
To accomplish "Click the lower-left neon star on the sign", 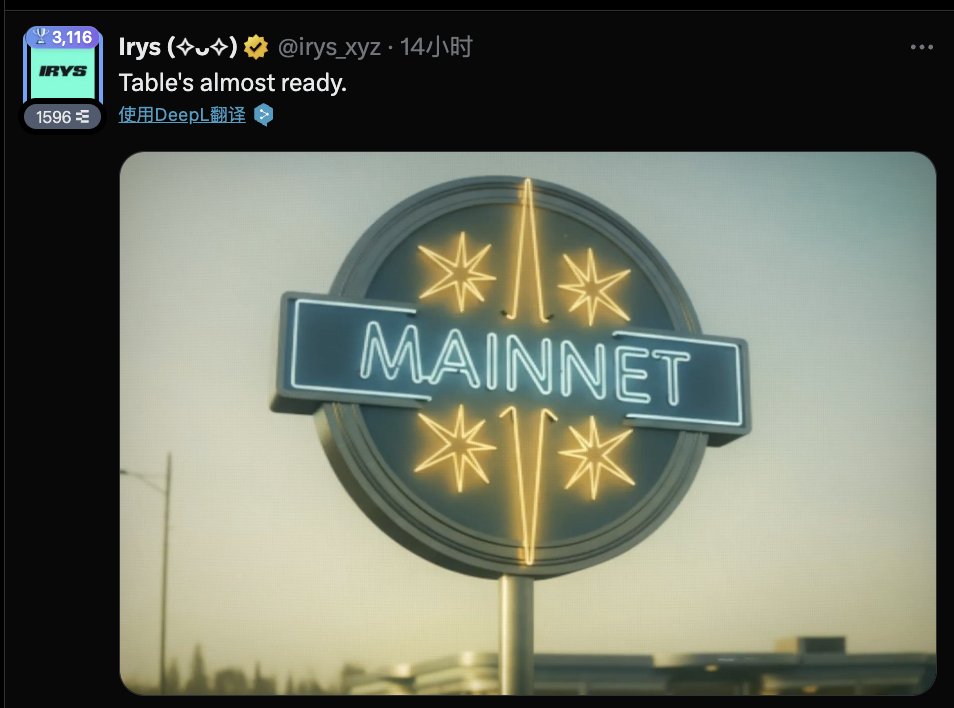I will tap(456, 448).
